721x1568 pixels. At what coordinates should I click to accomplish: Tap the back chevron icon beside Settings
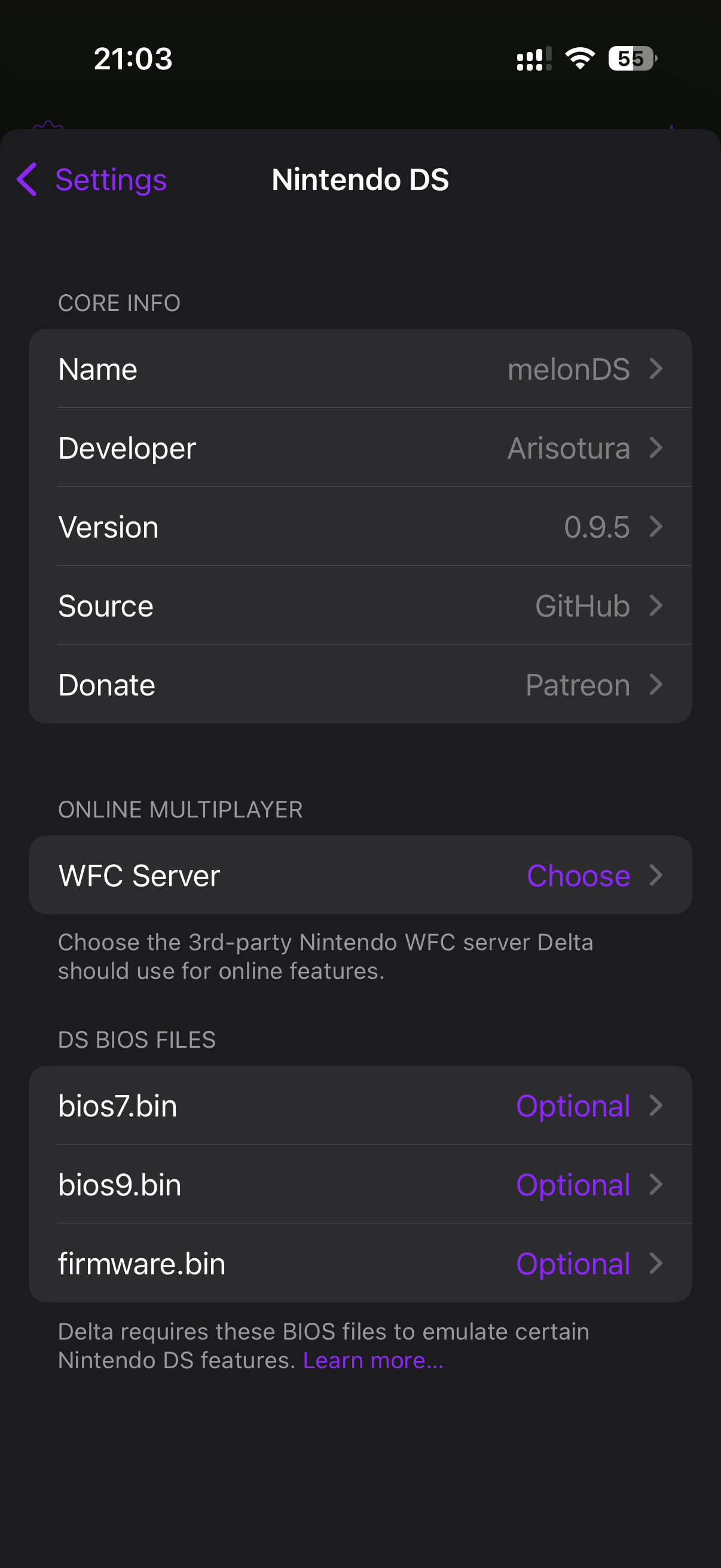point(28,179)
